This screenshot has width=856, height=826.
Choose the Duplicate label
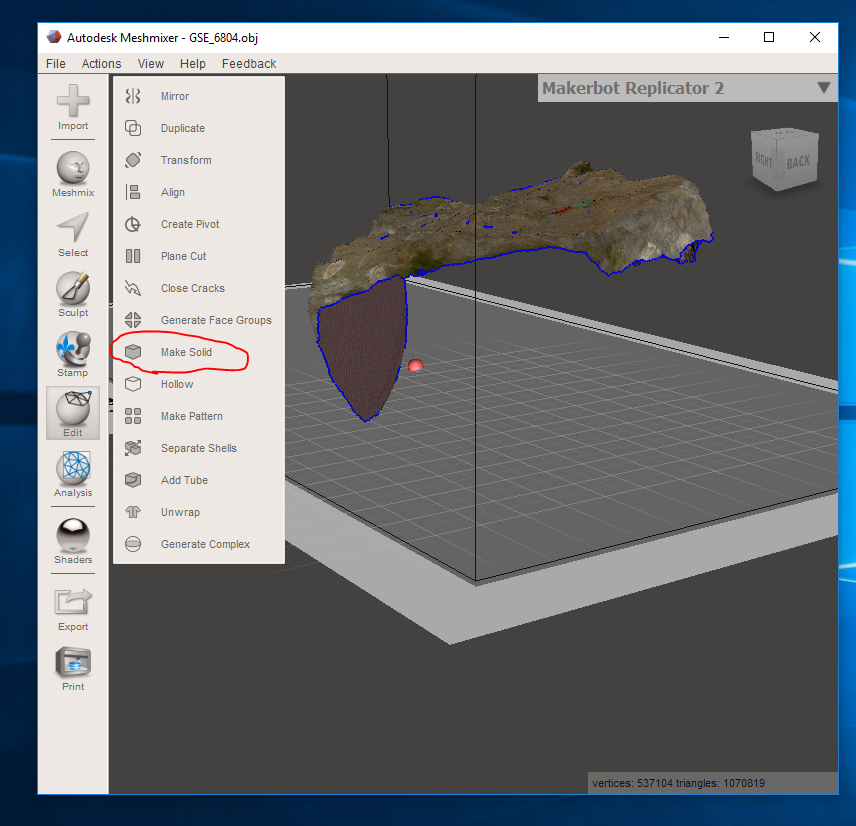pyautogui.click(x=183, y=128)
